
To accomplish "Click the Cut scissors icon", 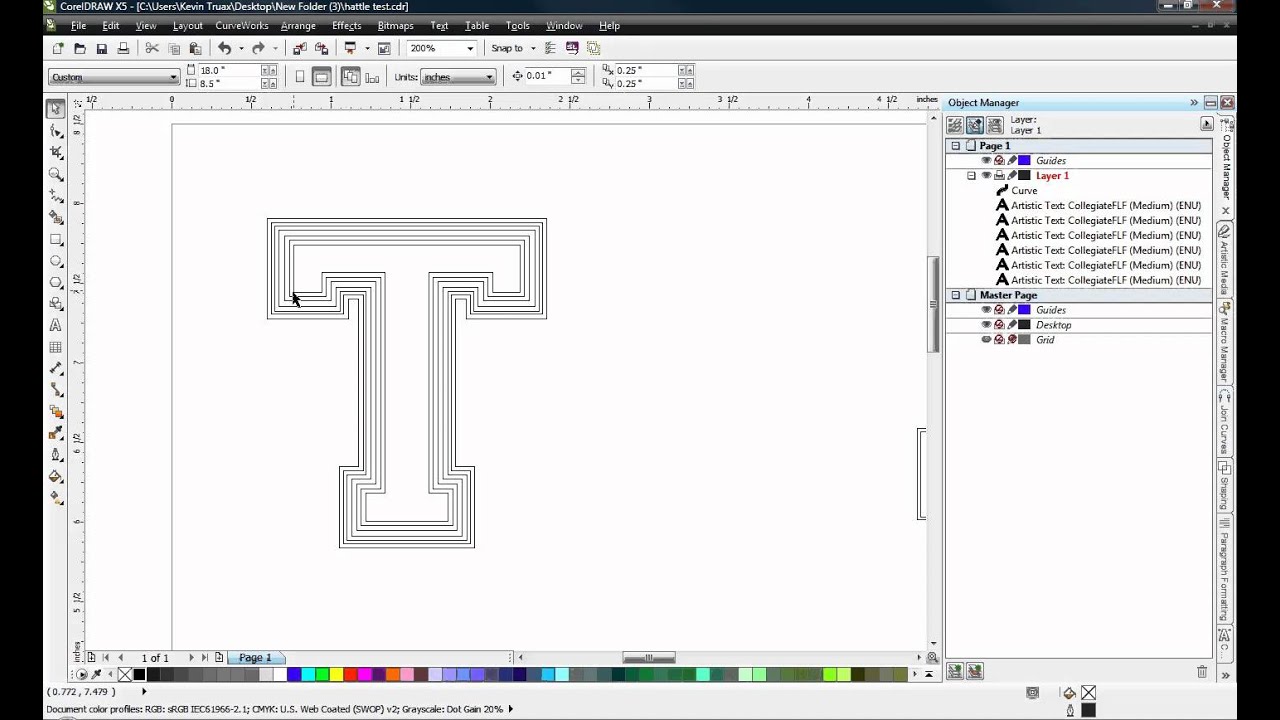I will pyautogui.click(x=152, y=48).
